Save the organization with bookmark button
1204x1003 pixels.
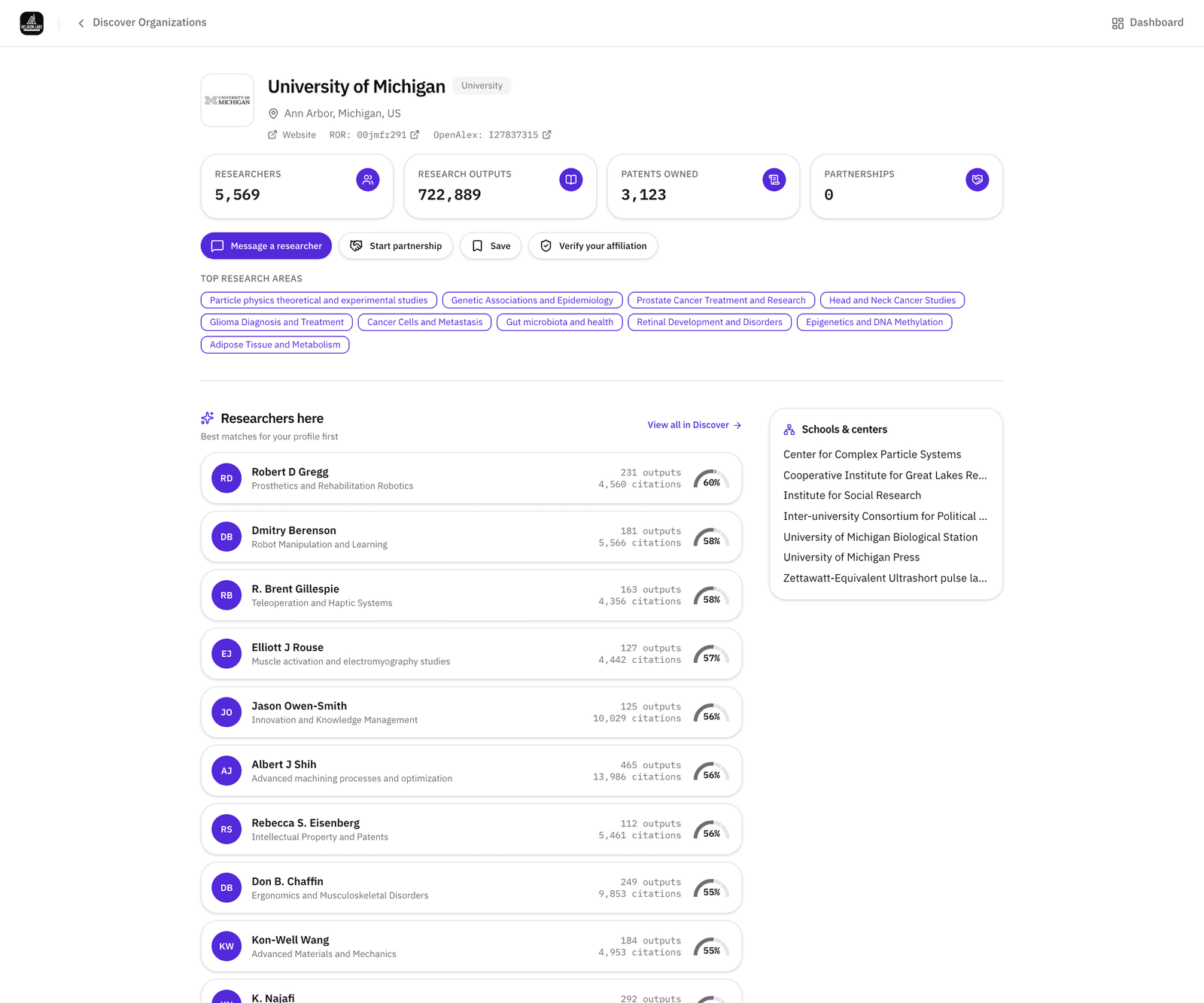pos(491,246)
